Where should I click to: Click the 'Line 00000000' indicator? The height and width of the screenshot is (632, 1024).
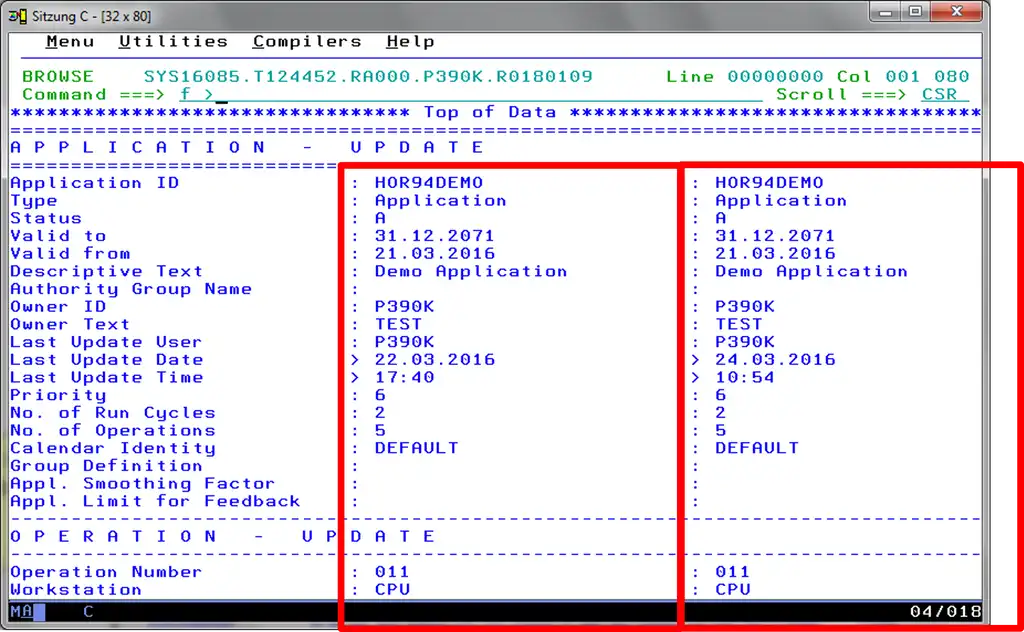pyautogui.click(x=744, y=76)
